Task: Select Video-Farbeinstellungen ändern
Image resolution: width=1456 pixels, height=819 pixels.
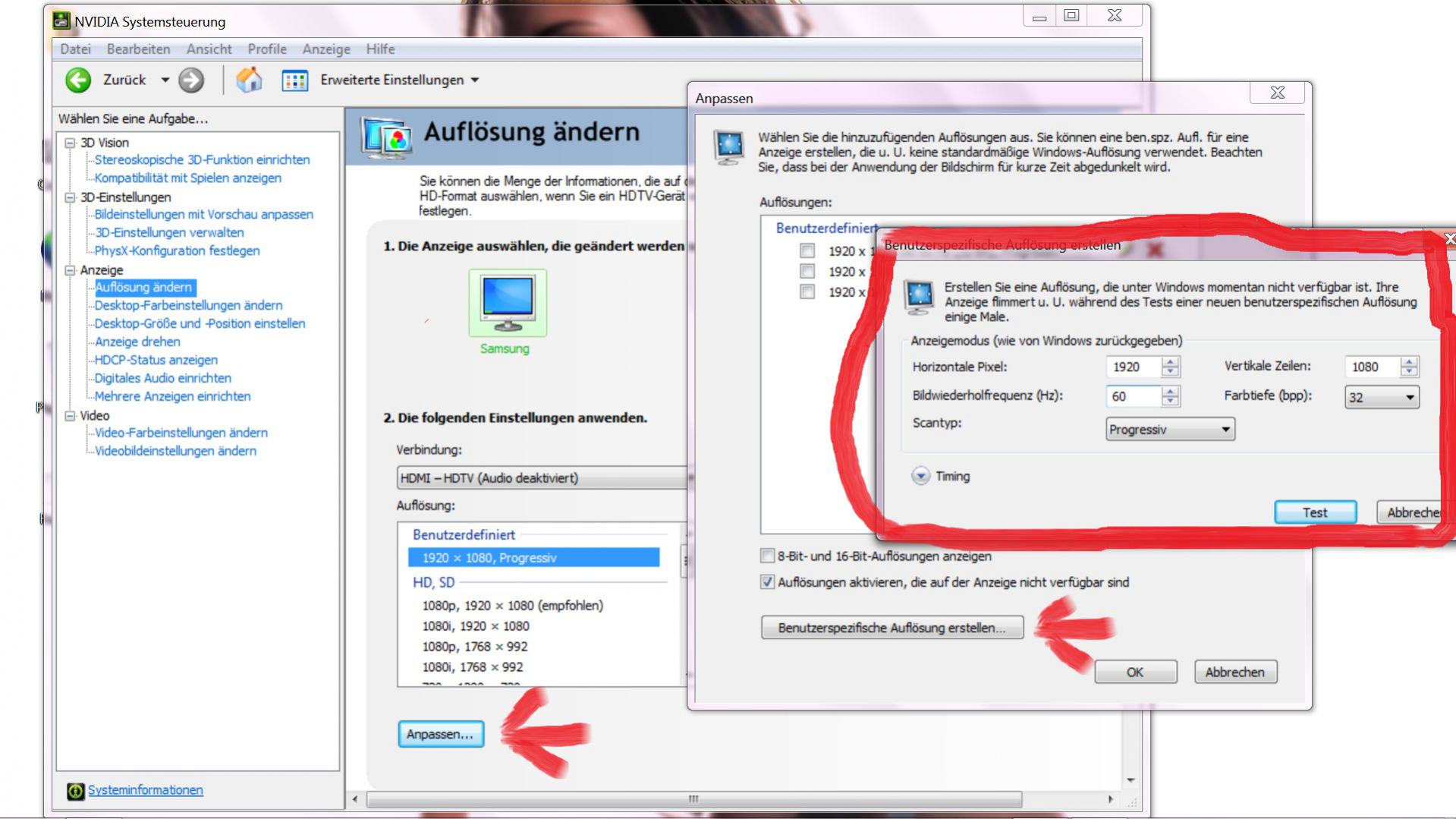Action: tap(181, 433)
